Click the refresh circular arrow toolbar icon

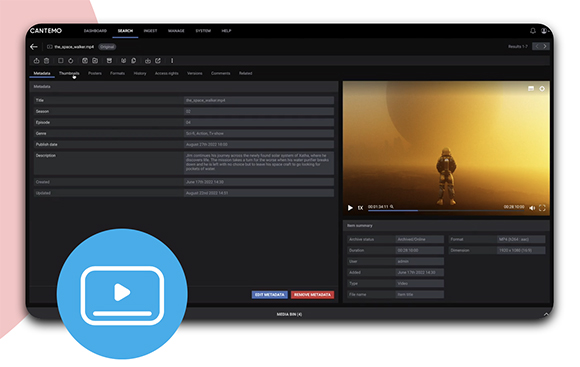pos(71,61)
